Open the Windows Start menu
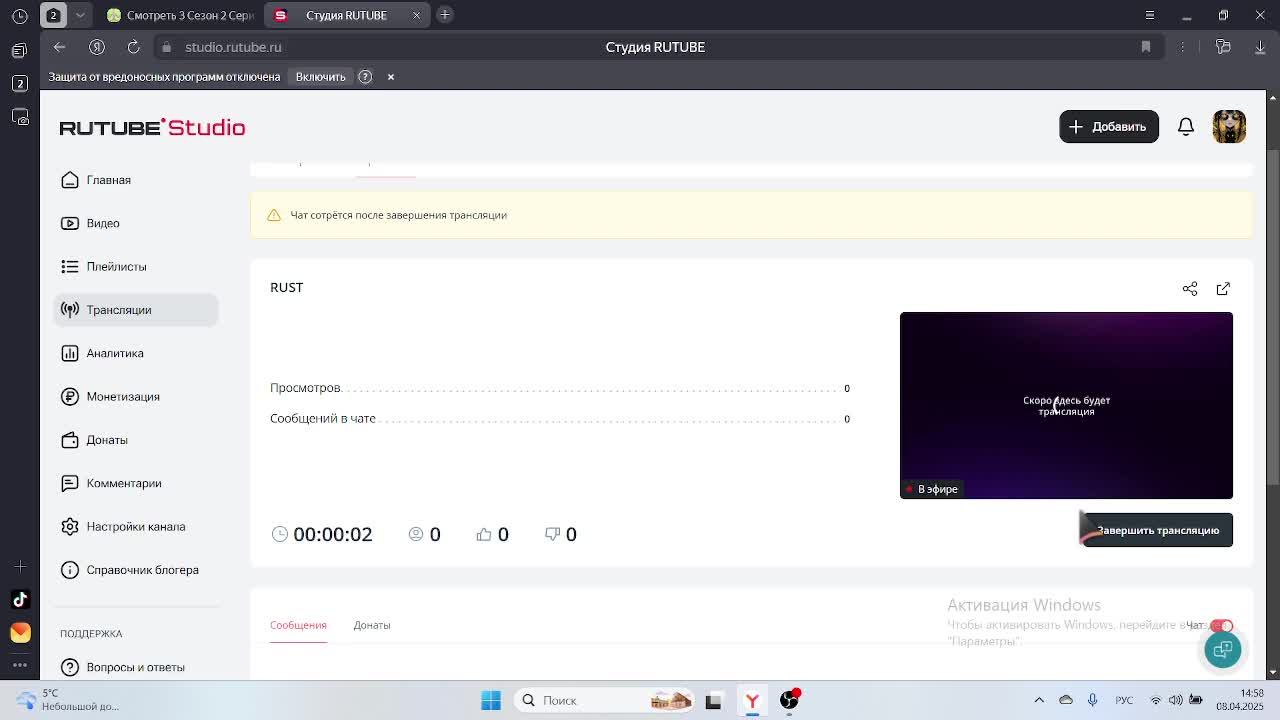 pos(491,700)
